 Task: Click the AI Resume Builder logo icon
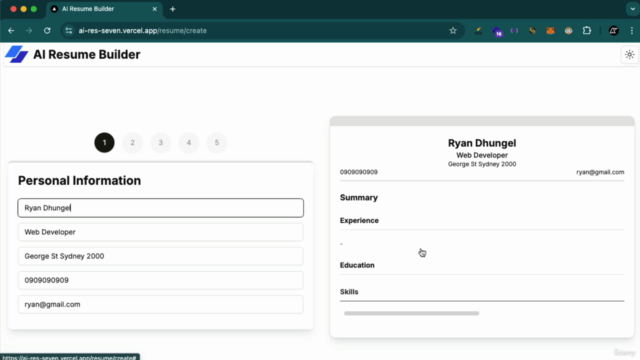(x=16, y=54)
